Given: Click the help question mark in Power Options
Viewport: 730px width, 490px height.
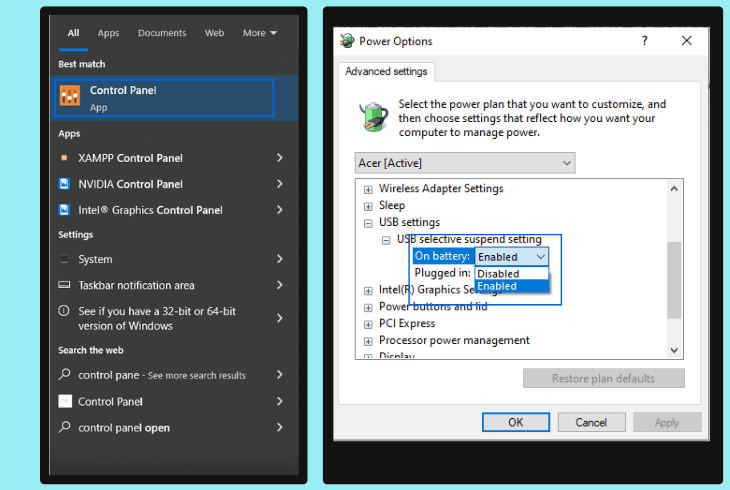Looking at the screenshot, I should 644,41.
